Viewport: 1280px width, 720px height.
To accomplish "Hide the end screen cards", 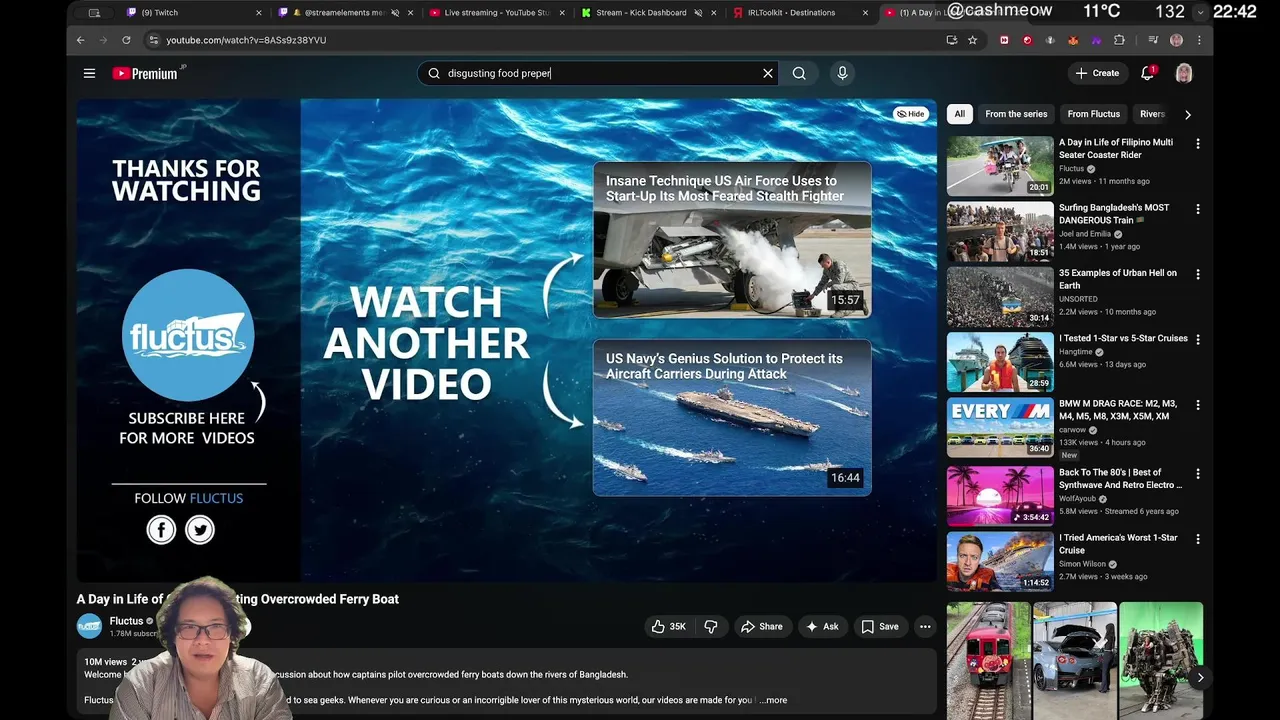I will point(910,114).
